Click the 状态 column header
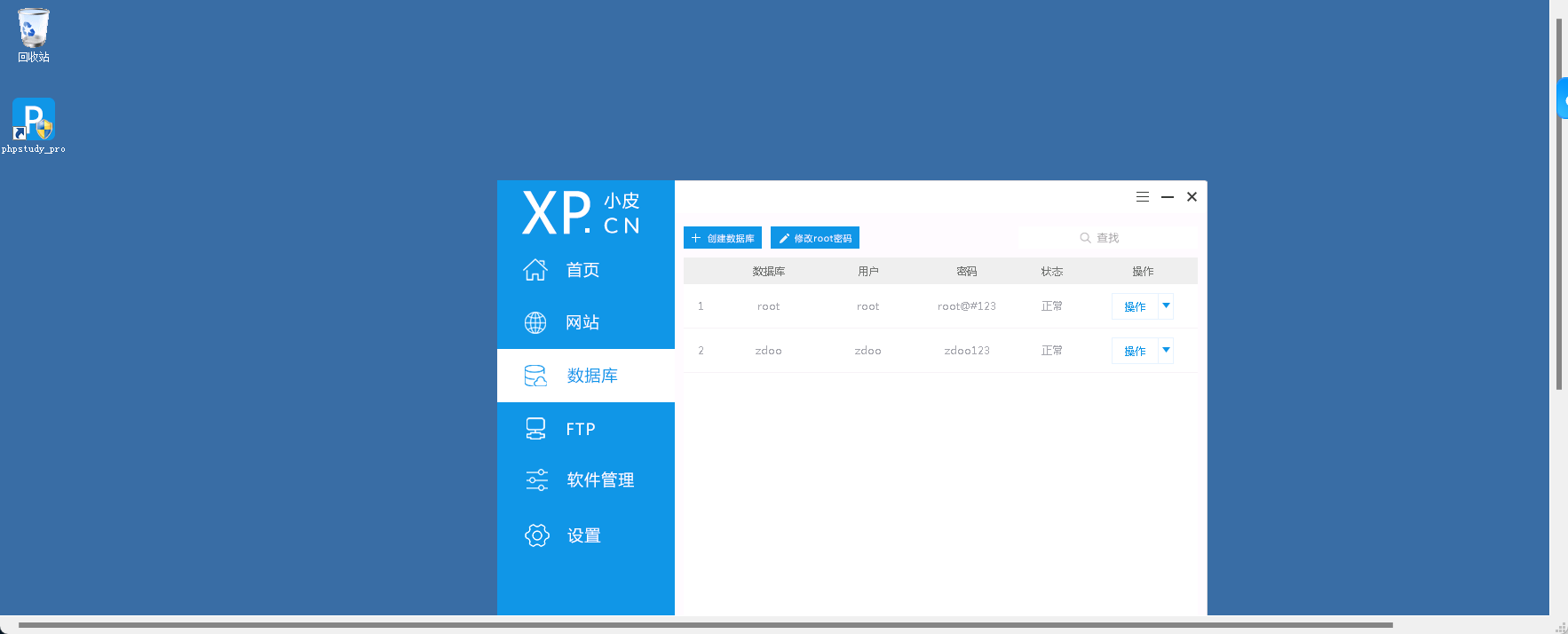The image size is (1568, 634). [1052, 271]
